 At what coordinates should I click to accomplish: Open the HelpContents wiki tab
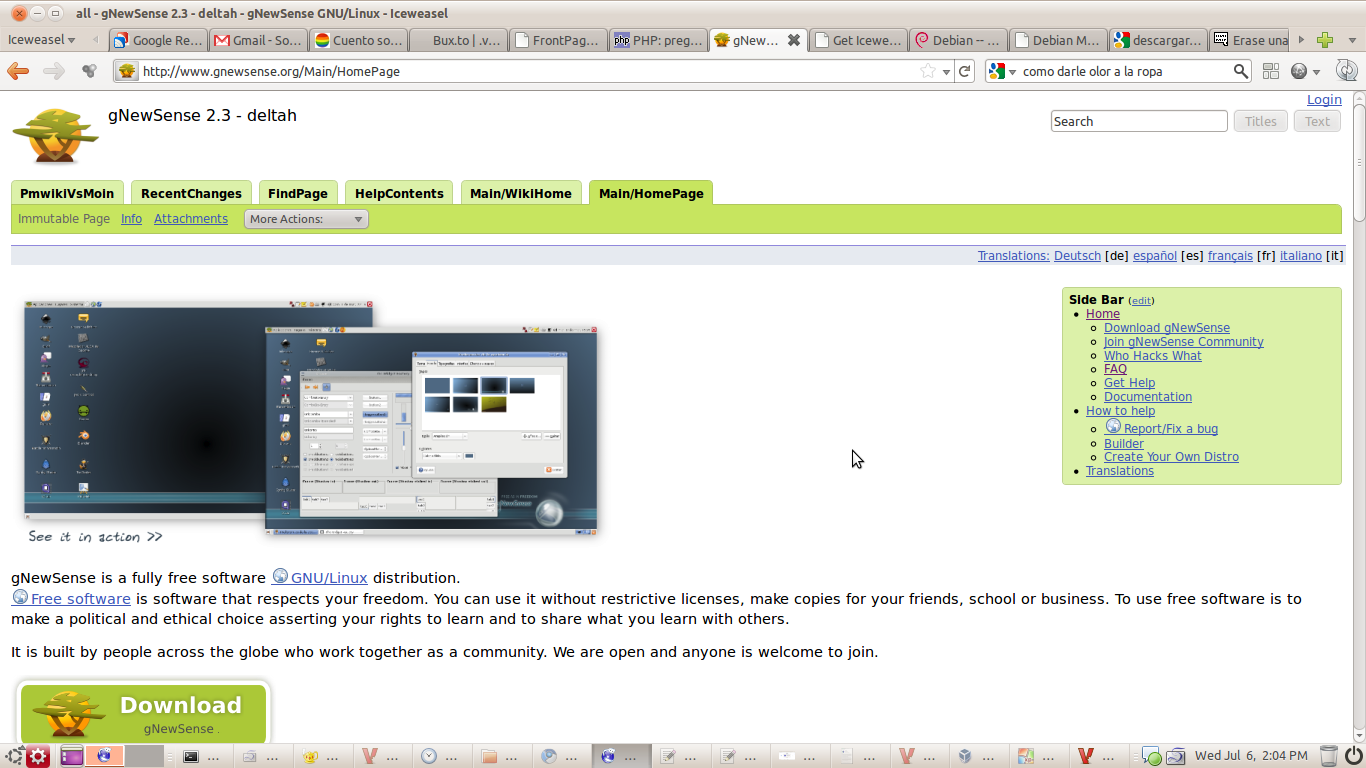click(399, 193)
